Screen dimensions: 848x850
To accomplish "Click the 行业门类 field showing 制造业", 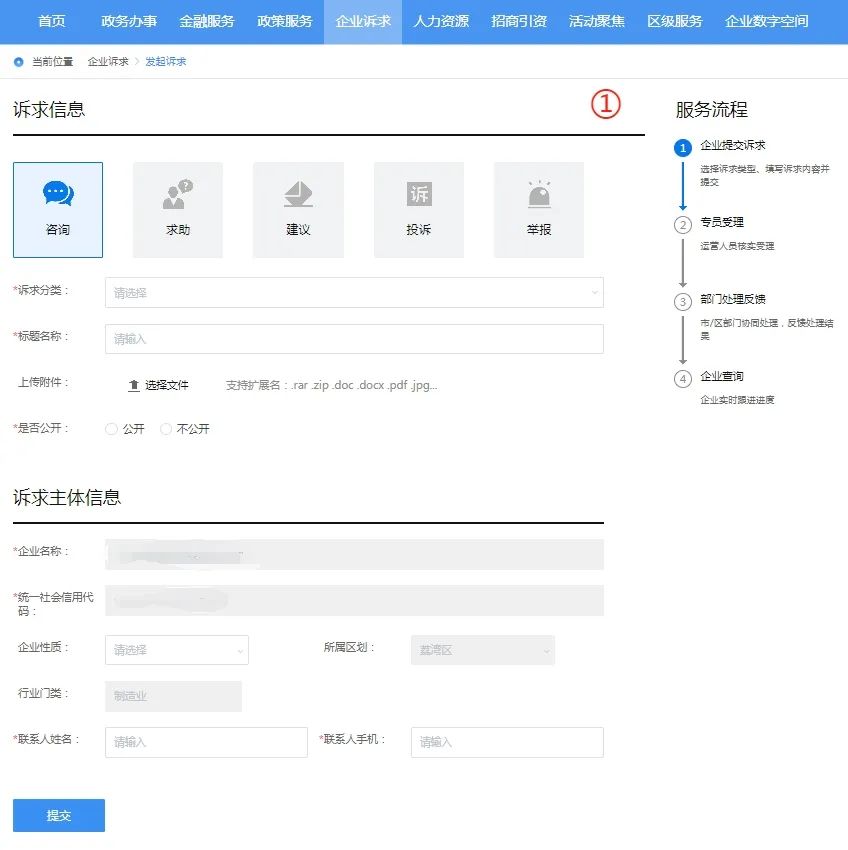I will click(174, 696).
